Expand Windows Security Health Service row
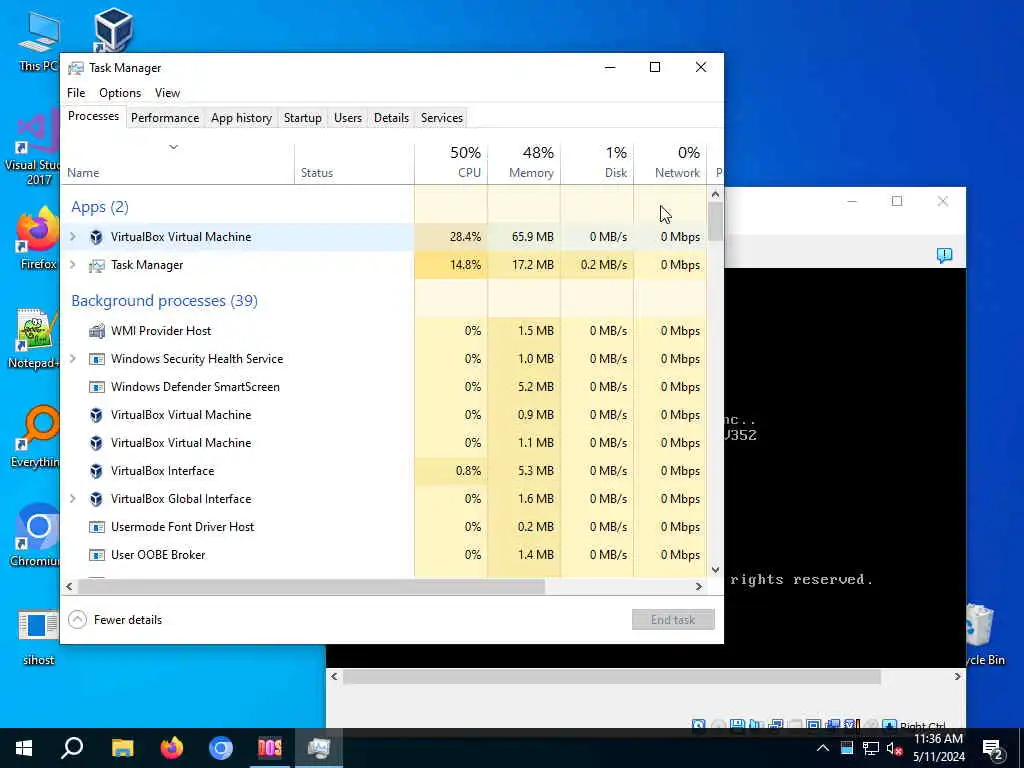The image size is (1024, 768). (72, 359)
